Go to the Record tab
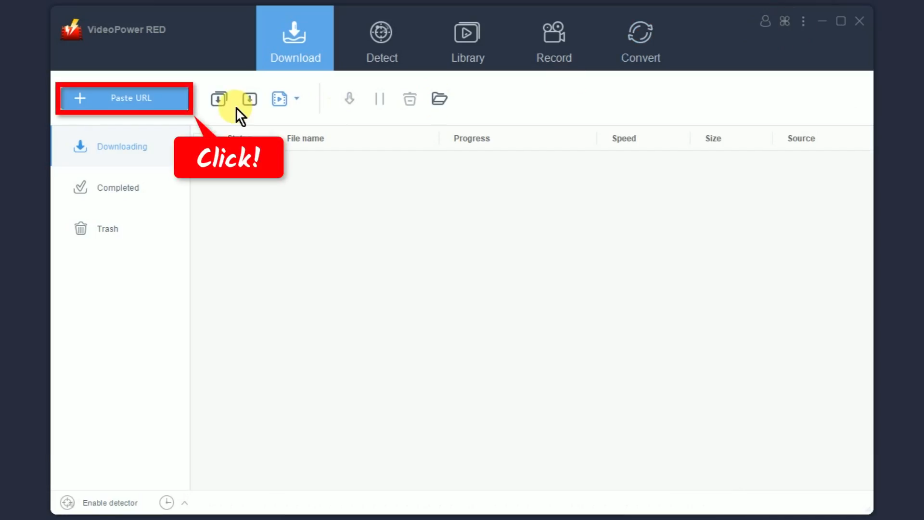The height and width of the screenshot is (520, 924). click(x=554, y=41)
